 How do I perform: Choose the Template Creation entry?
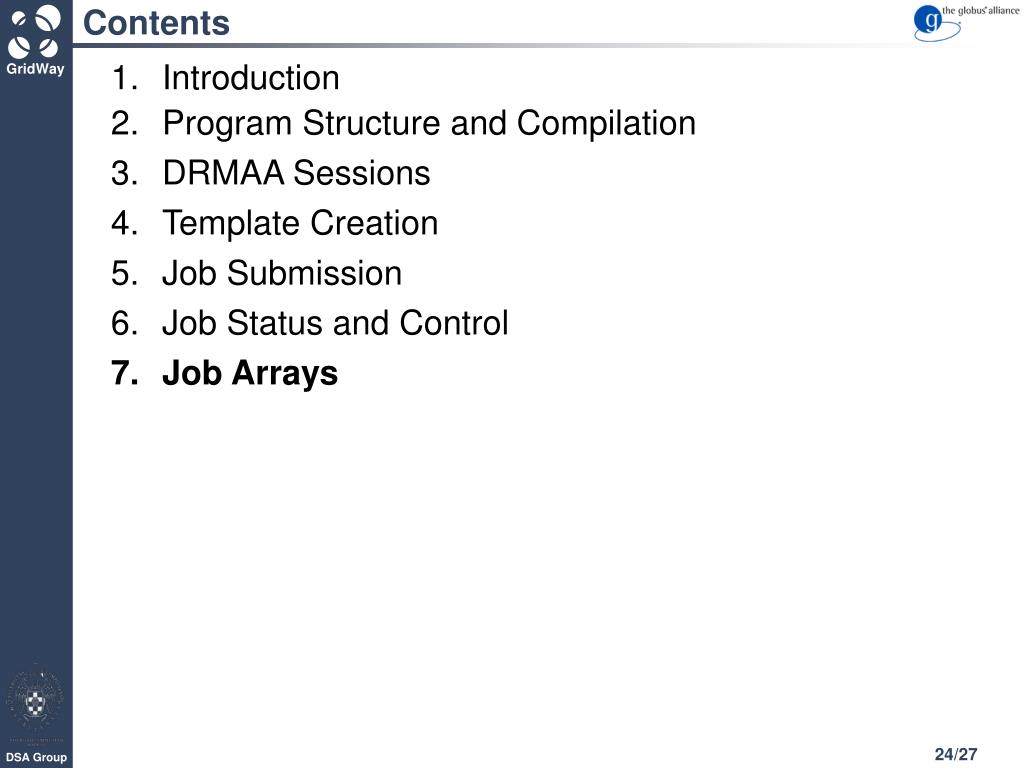pyautogui.click(x=300, y=223)
